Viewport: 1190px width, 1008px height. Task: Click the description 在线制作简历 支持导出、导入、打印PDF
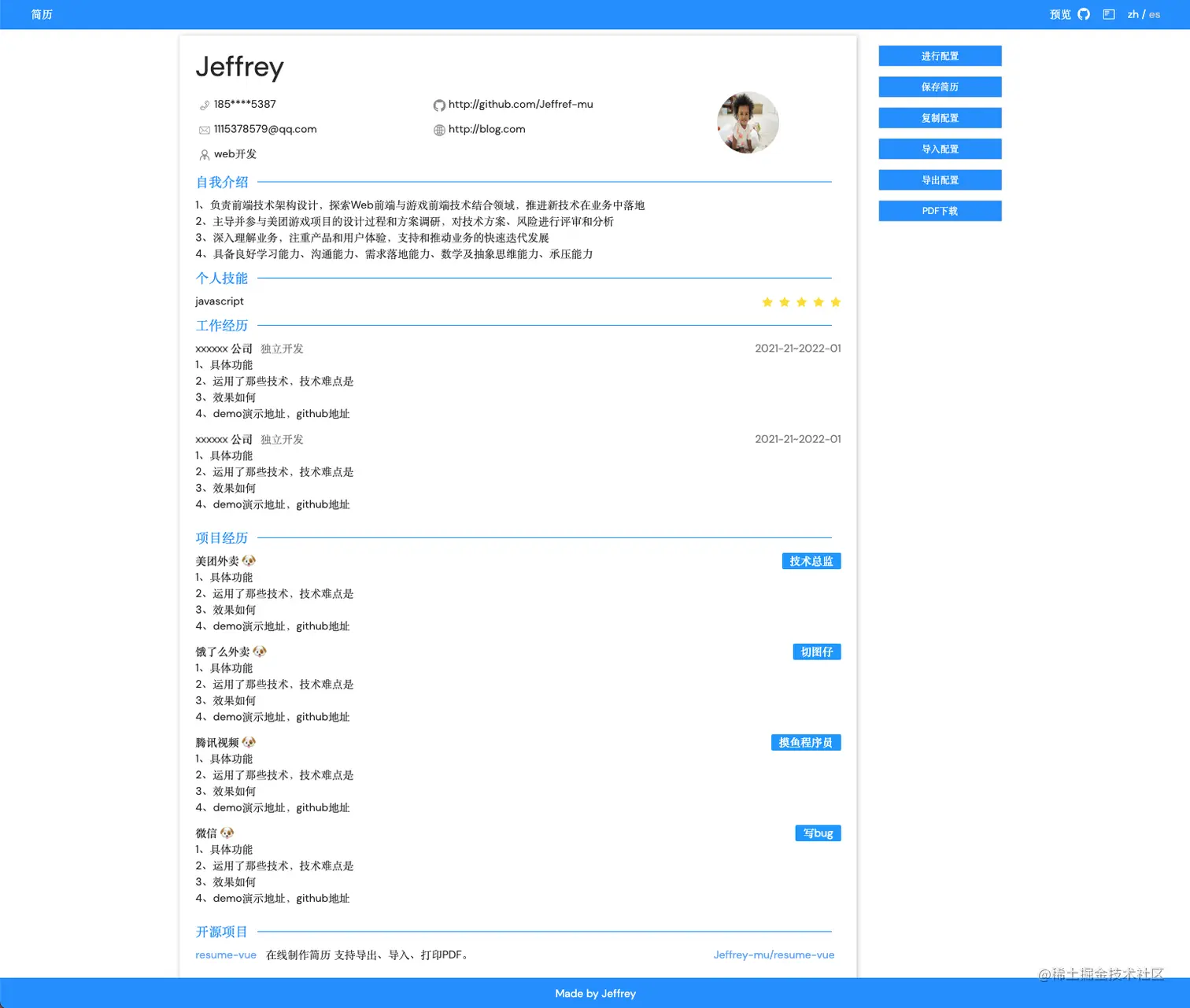369,954
